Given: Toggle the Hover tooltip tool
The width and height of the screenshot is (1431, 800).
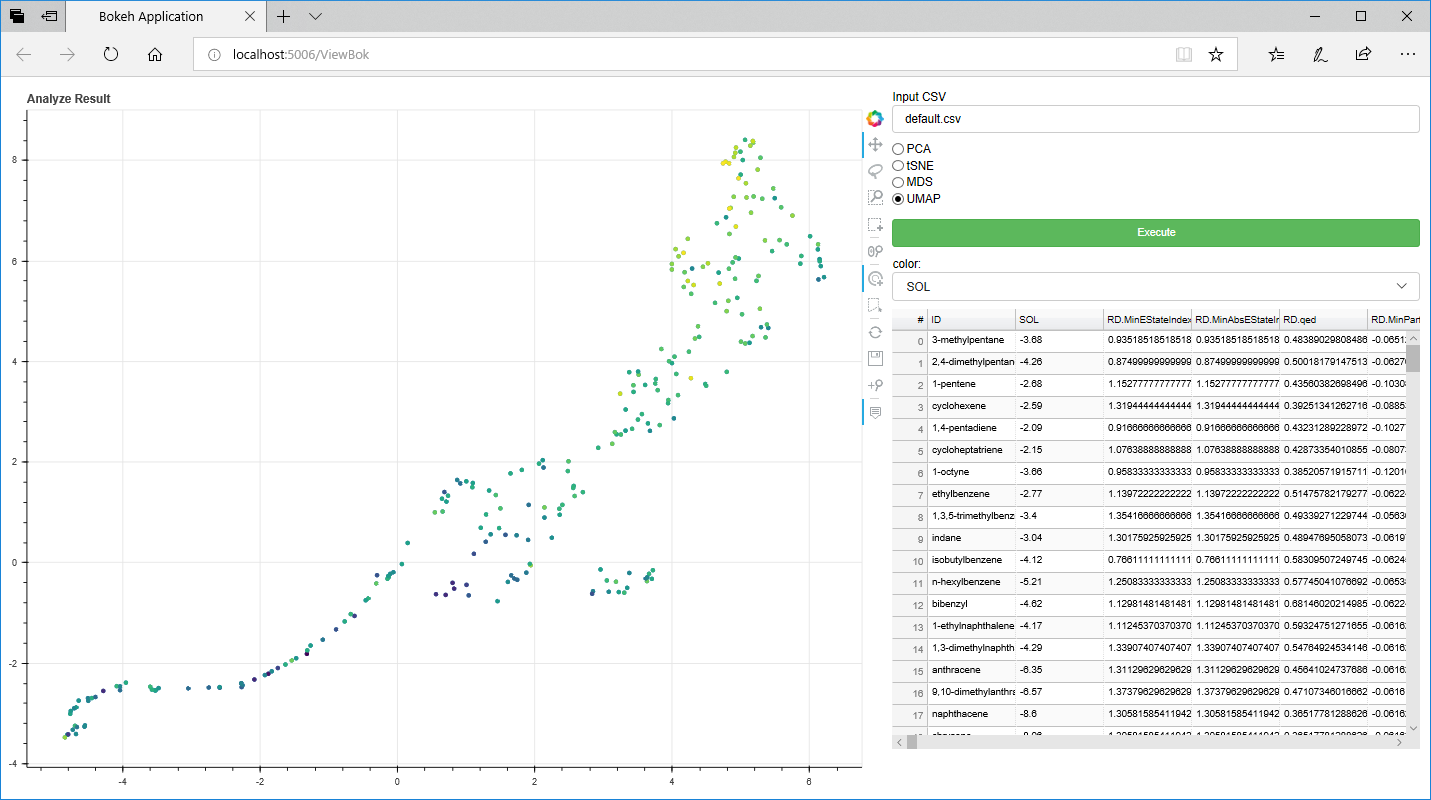Looking at the screenshot, I should coord(875,412).
